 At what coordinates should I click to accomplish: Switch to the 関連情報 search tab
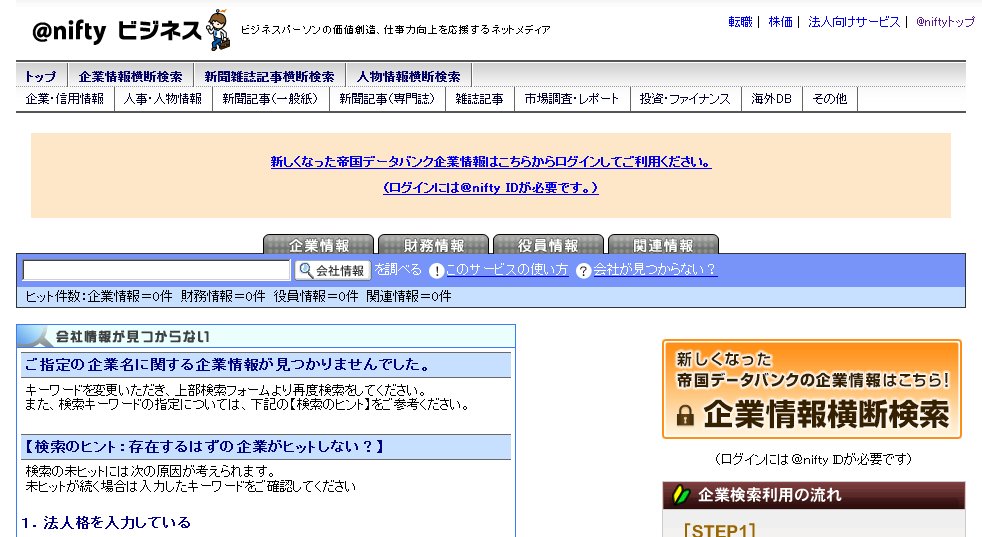click(x=663, y=244)
